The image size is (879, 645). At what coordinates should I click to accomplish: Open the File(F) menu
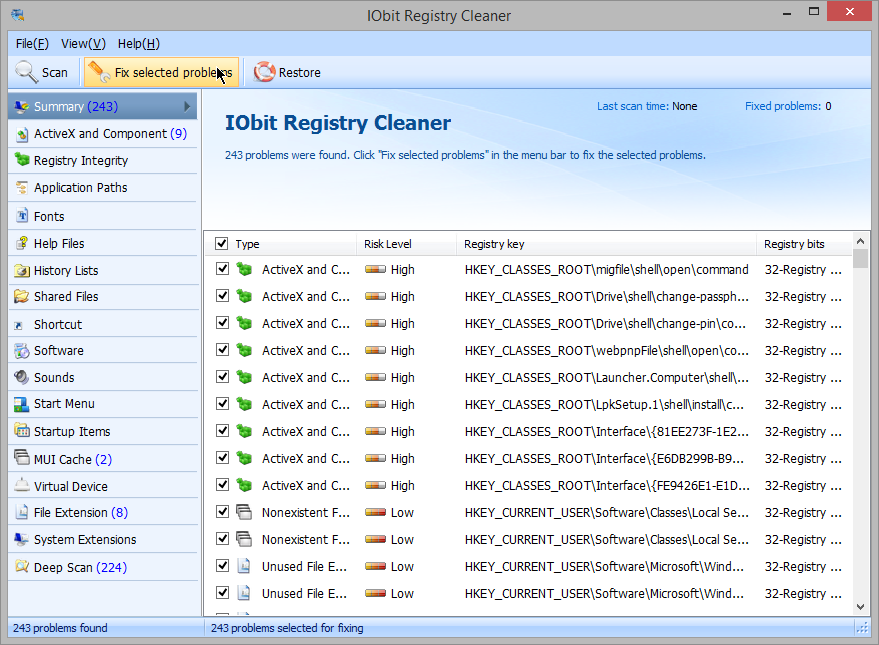point(32,44)
